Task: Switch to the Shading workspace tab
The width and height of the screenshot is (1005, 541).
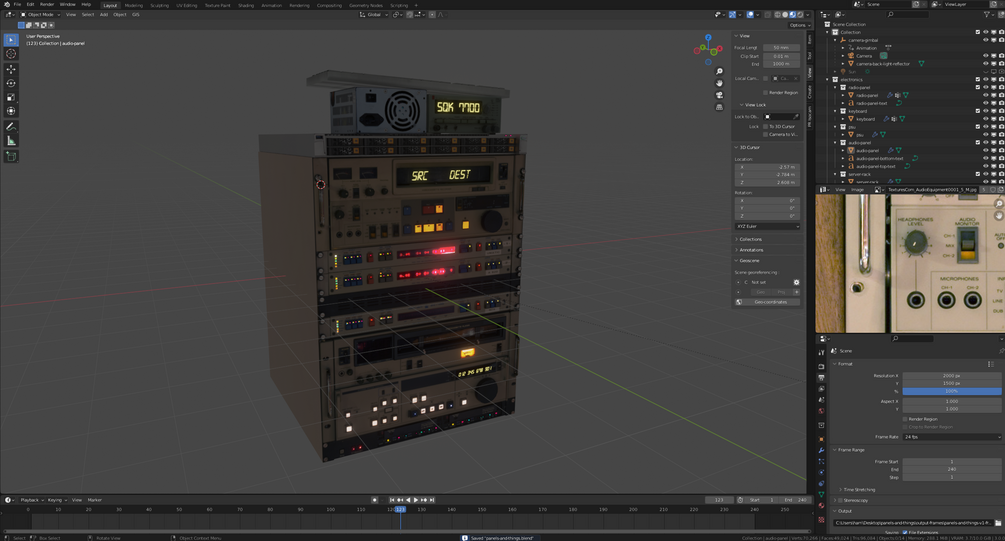Action: tap(246, 5)
